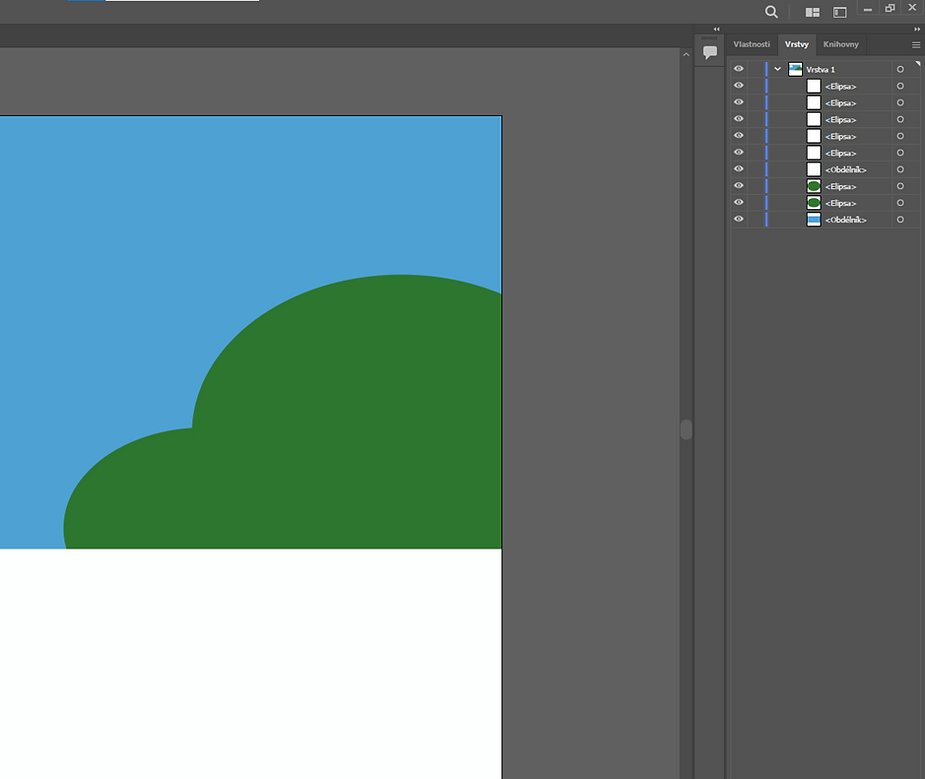The image size is (925, 779).
Task: Collapse the Vrstva 1 layer tree
Action: [778, 69]
